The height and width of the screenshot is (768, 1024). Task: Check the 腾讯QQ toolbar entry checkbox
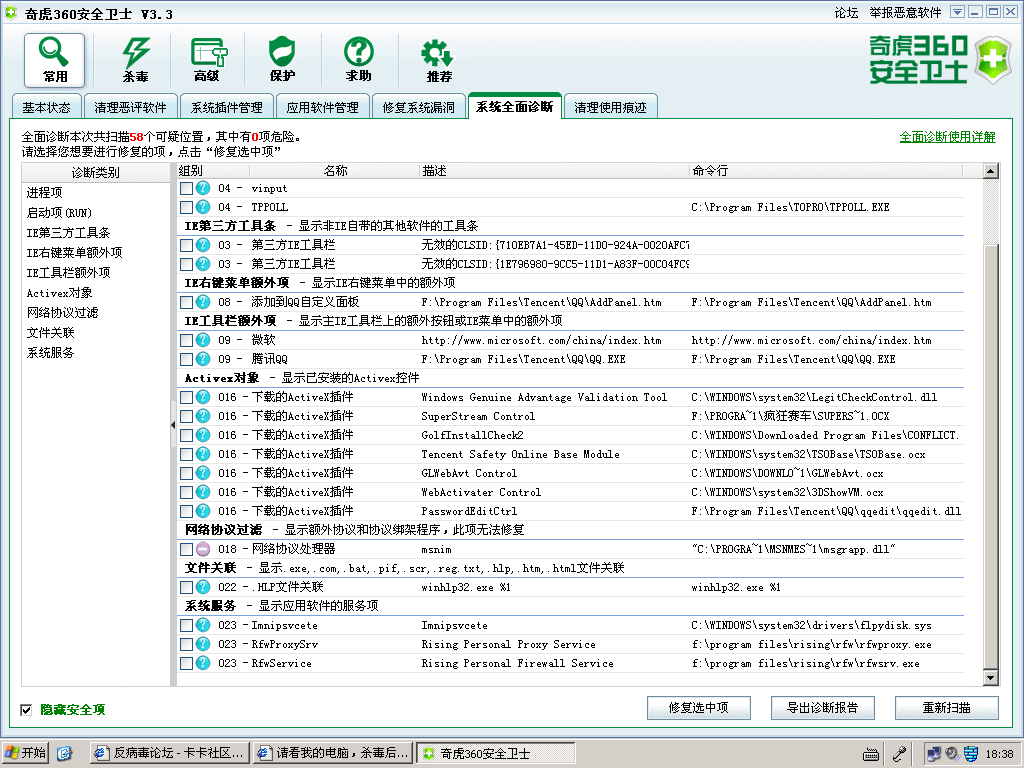coord(187,359)
